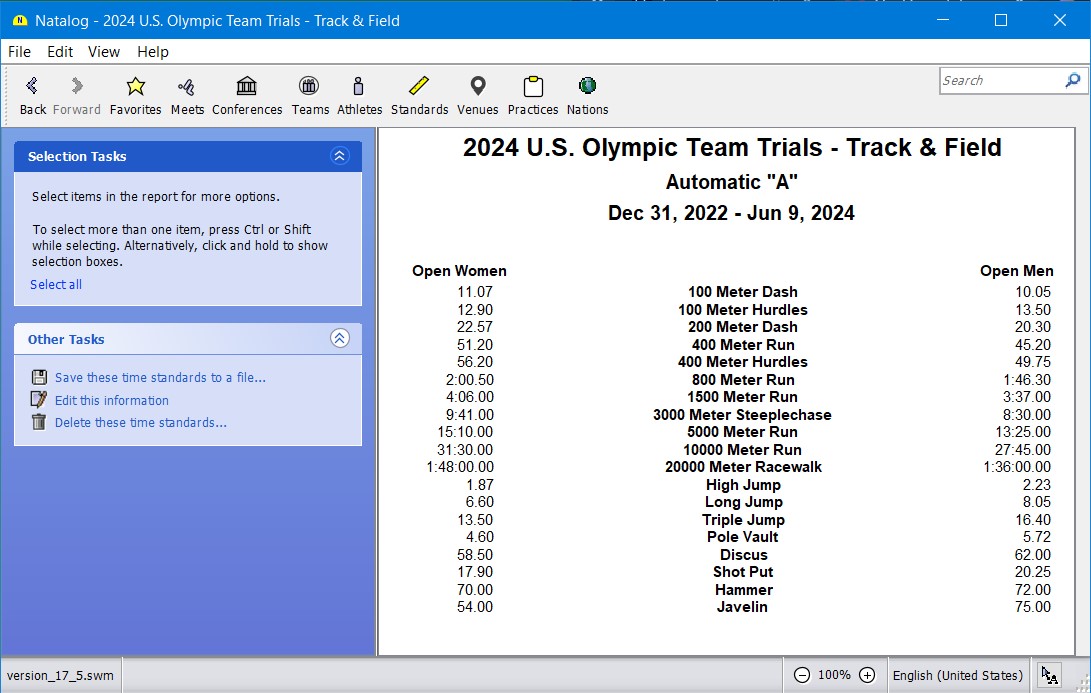Click Edit this information link

pos(111,400)
